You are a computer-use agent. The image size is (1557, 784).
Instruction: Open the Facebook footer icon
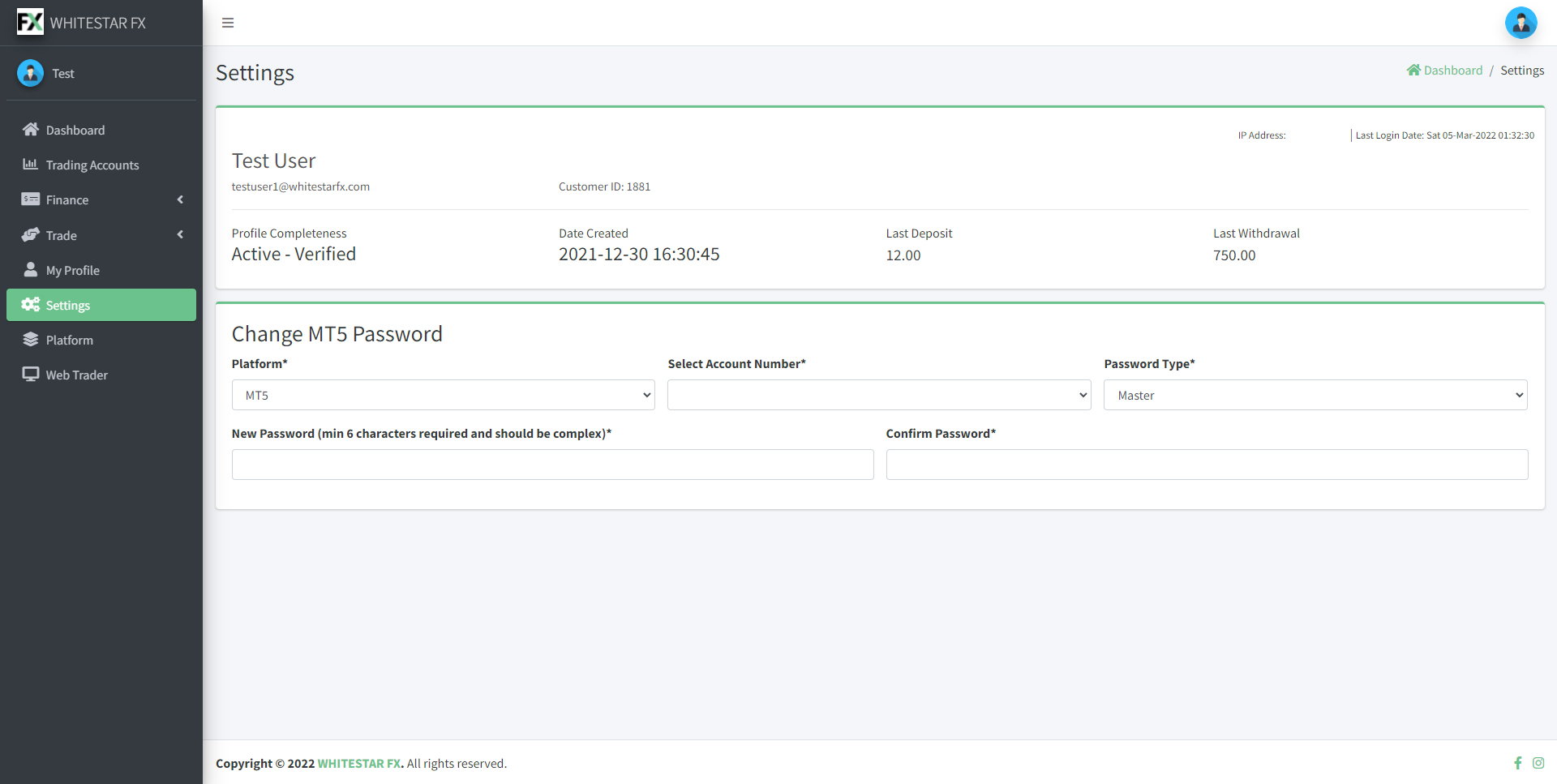click(1518, 763)
